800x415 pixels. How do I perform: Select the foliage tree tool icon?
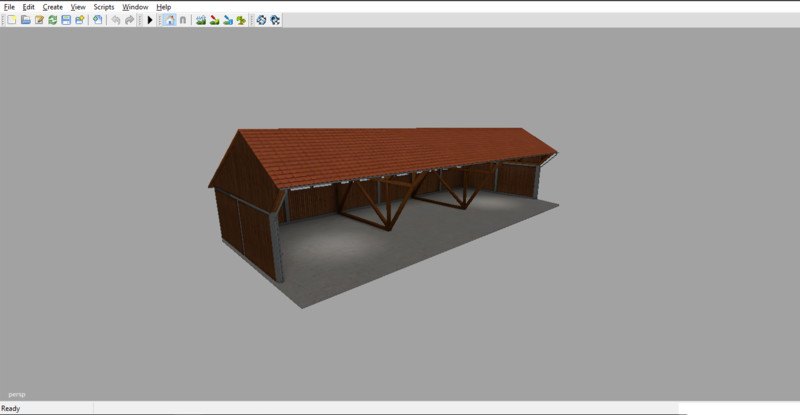(241, 20)
